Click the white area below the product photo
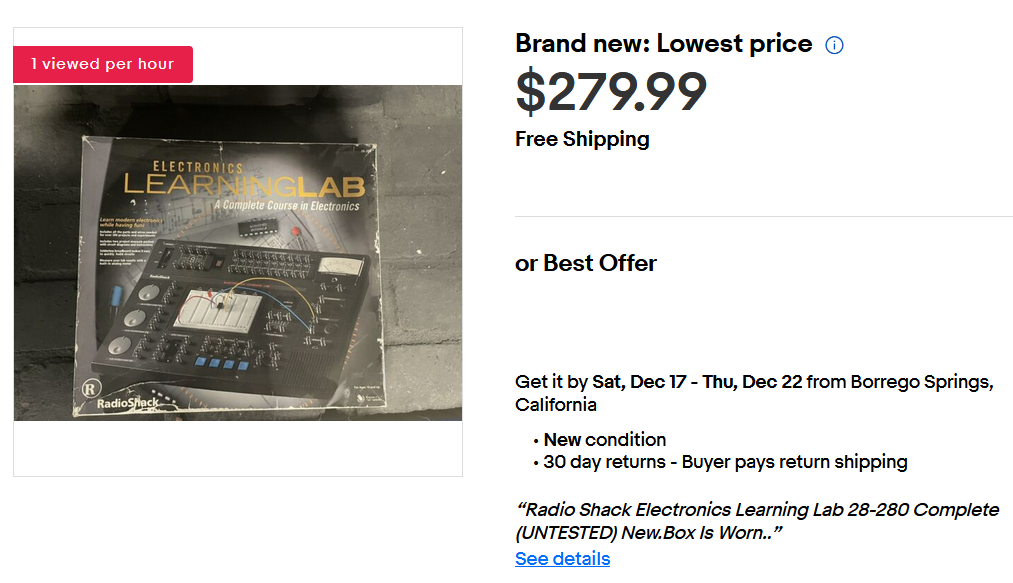Image resolution: width=1013 pixels, height=583 pixels. click(238, 449)
